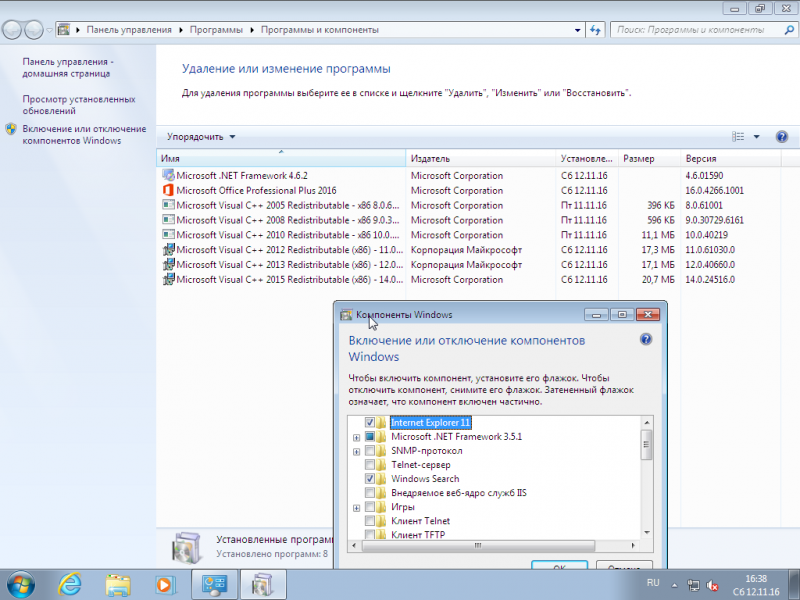Expand the SNMP-протокол tree node
Image resolution: width=800 pixels, height=600 pixels.
click(x=357, y=452)
